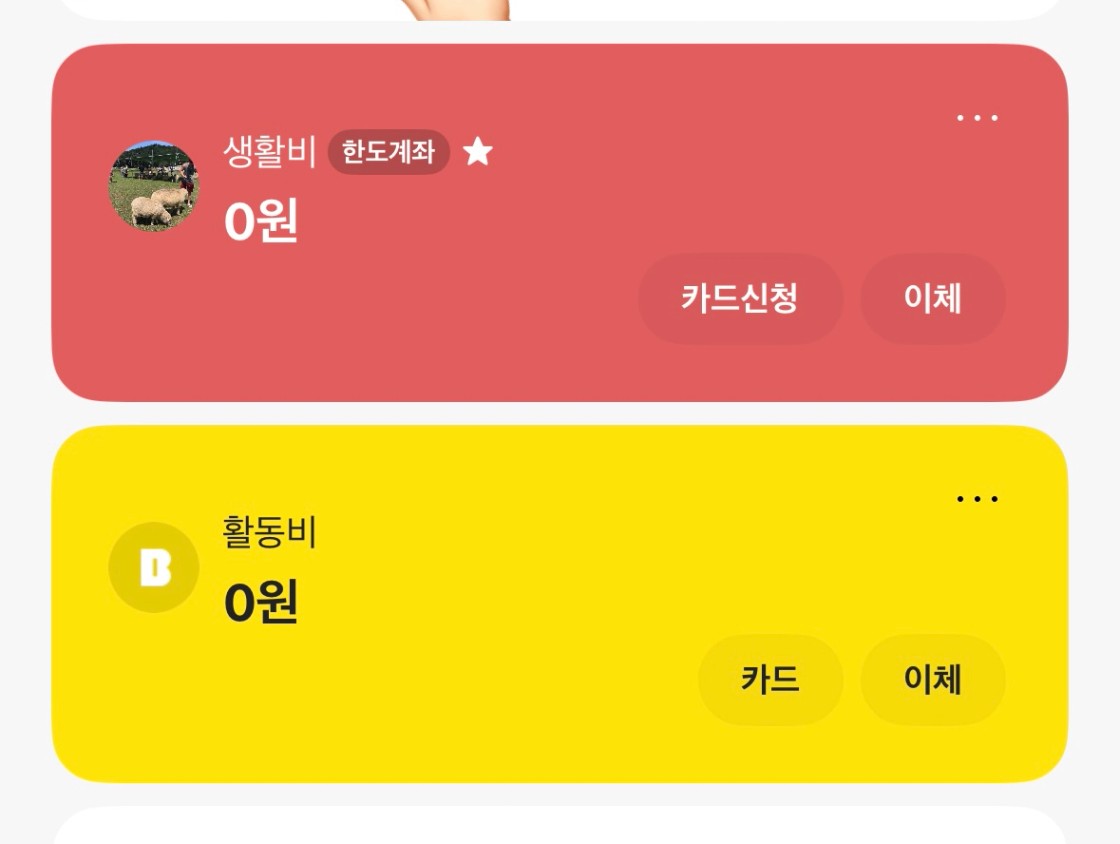
Task: Select the yellow 활동비 card background
Action: click(x=560, y=604)
